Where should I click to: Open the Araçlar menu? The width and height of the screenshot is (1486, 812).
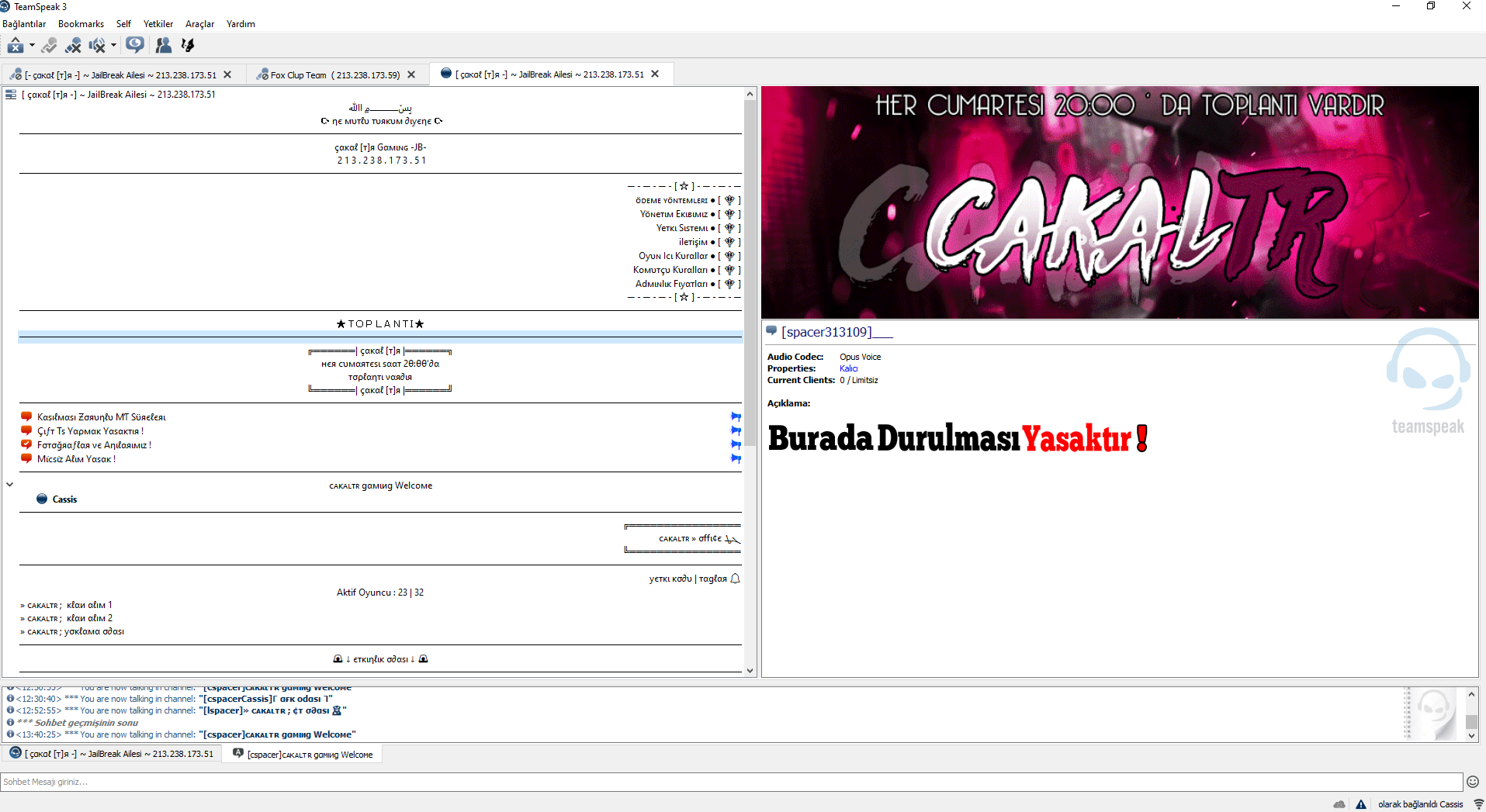pyautogui.click(x=199, y=24)
